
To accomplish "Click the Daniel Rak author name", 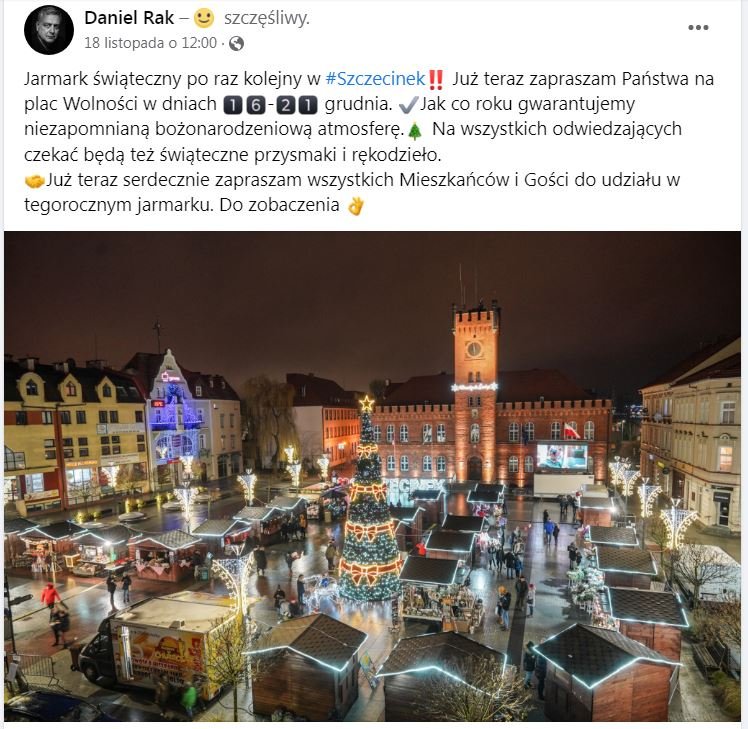I will (x=129, y=18).
